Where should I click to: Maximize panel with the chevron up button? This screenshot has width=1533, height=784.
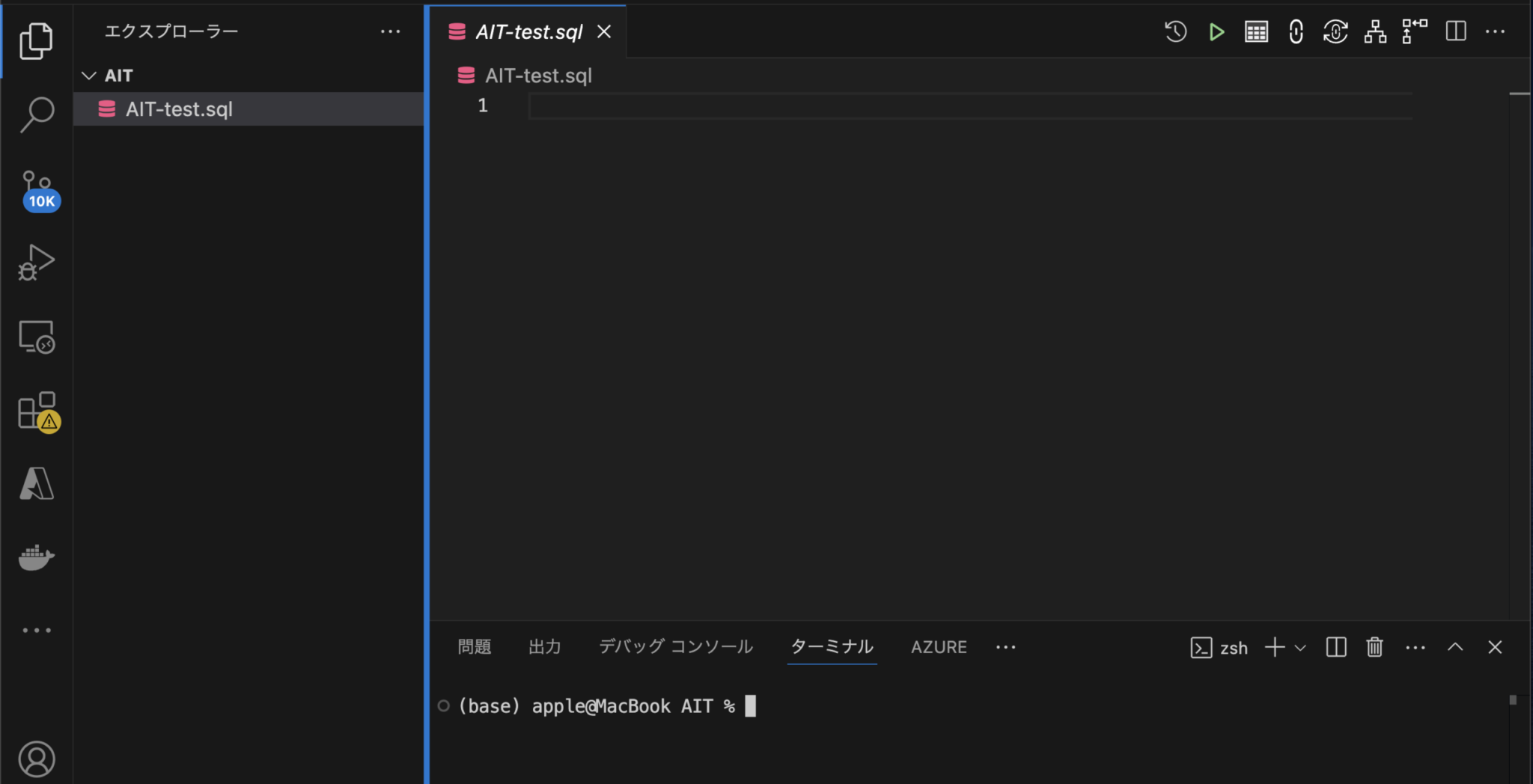coord(1455,647)
